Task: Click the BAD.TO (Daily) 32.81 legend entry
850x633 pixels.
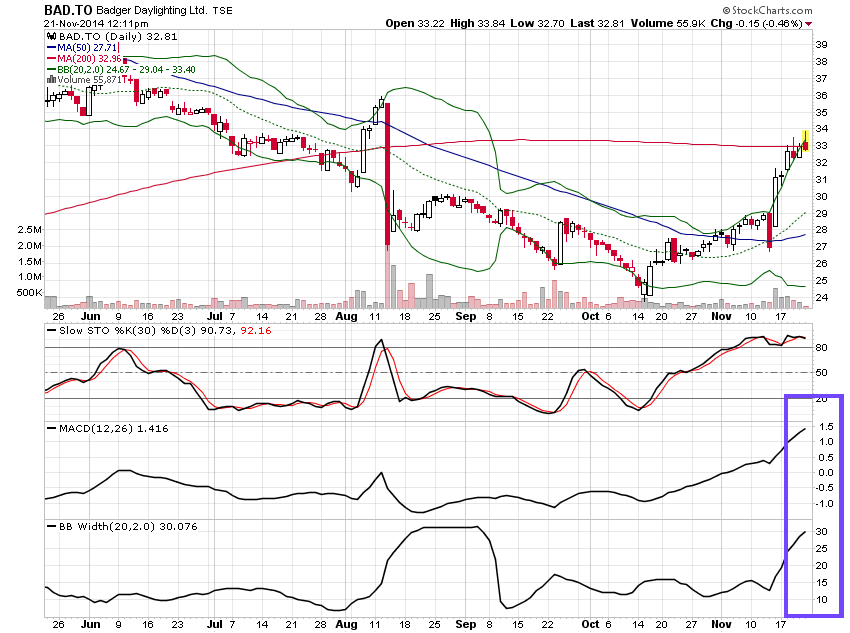Action: click(x=118, y=36)
